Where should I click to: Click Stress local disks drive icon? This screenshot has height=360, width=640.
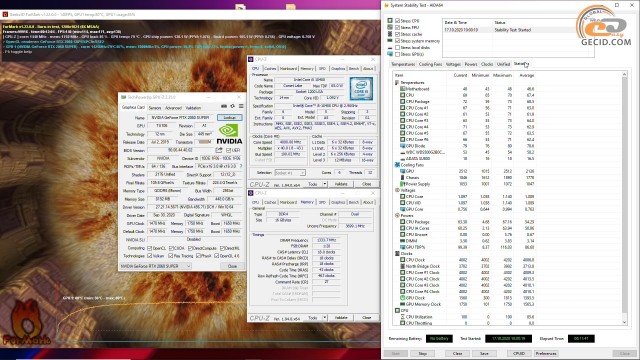tap(390, 48)
